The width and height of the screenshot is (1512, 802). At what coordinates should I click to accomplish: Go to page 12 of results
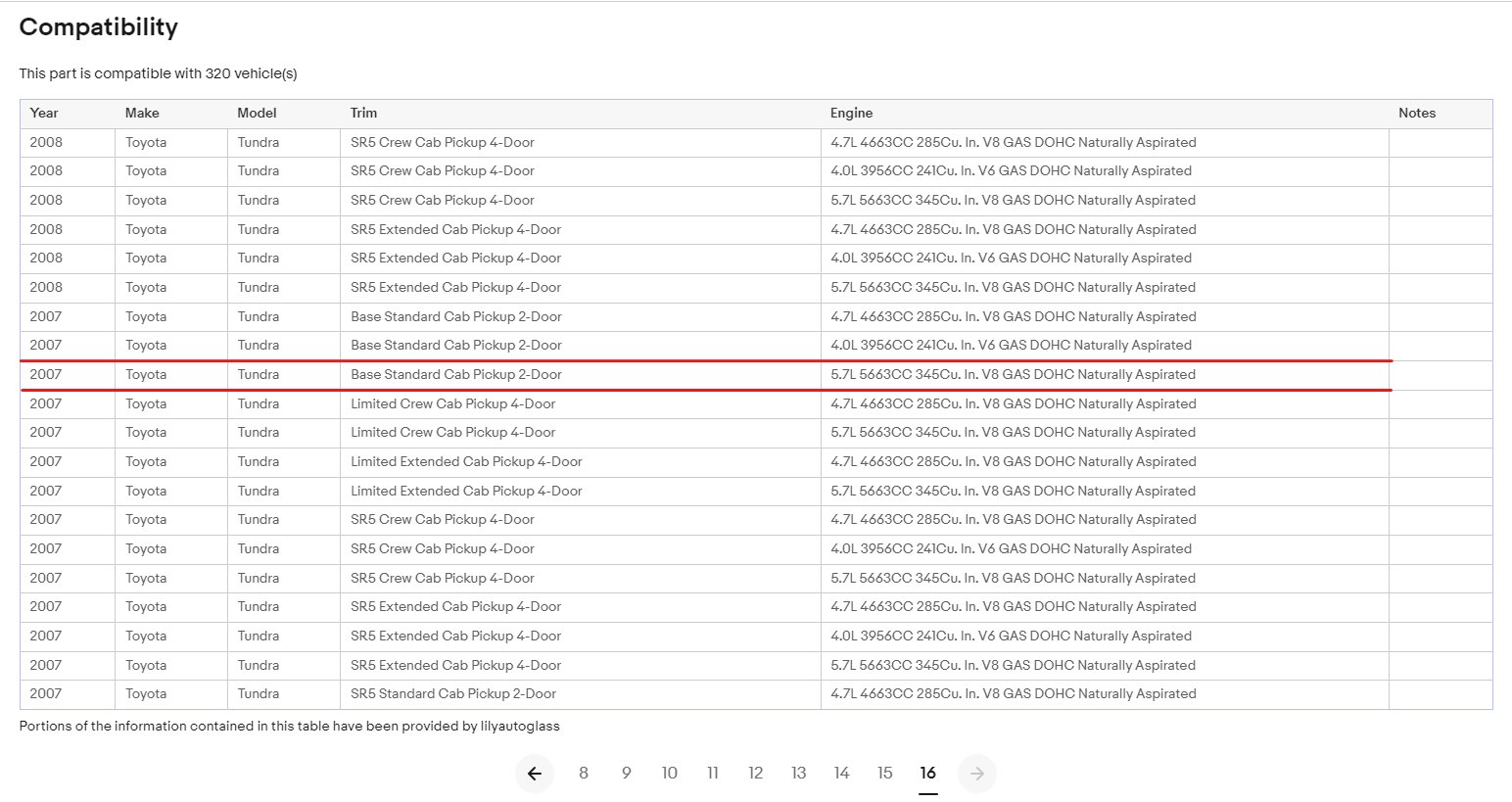pos(756,774)
